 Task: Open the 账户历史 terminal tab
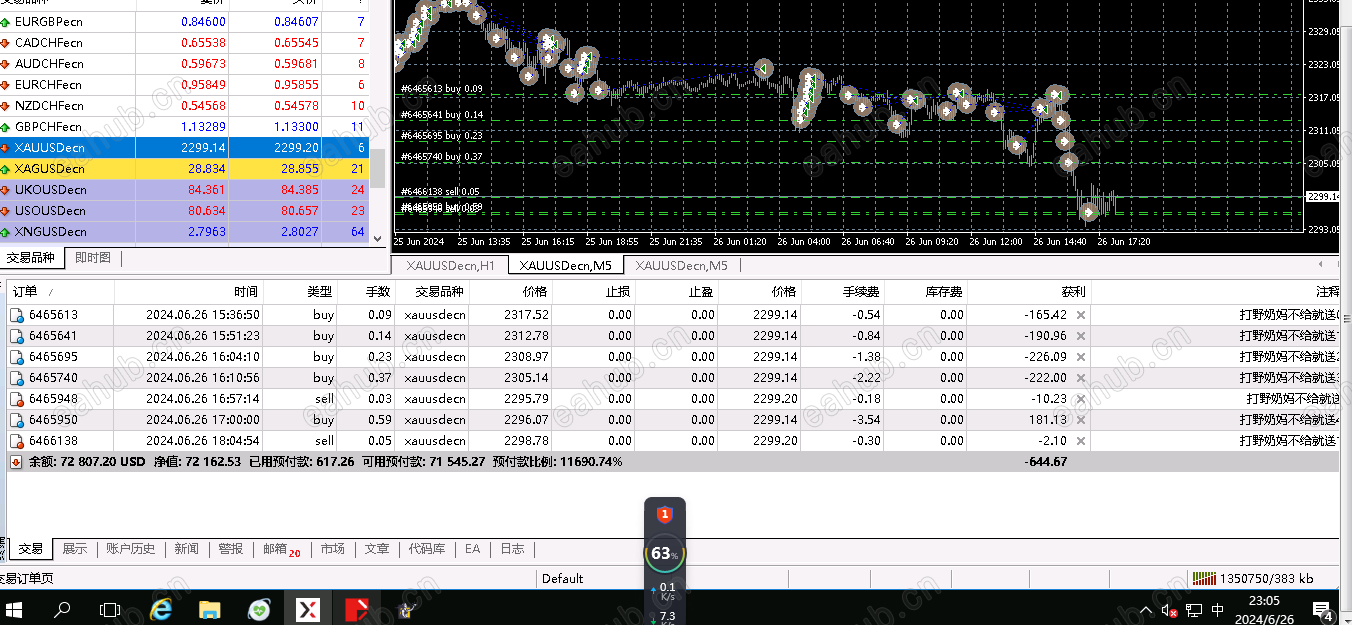[131, 549]
